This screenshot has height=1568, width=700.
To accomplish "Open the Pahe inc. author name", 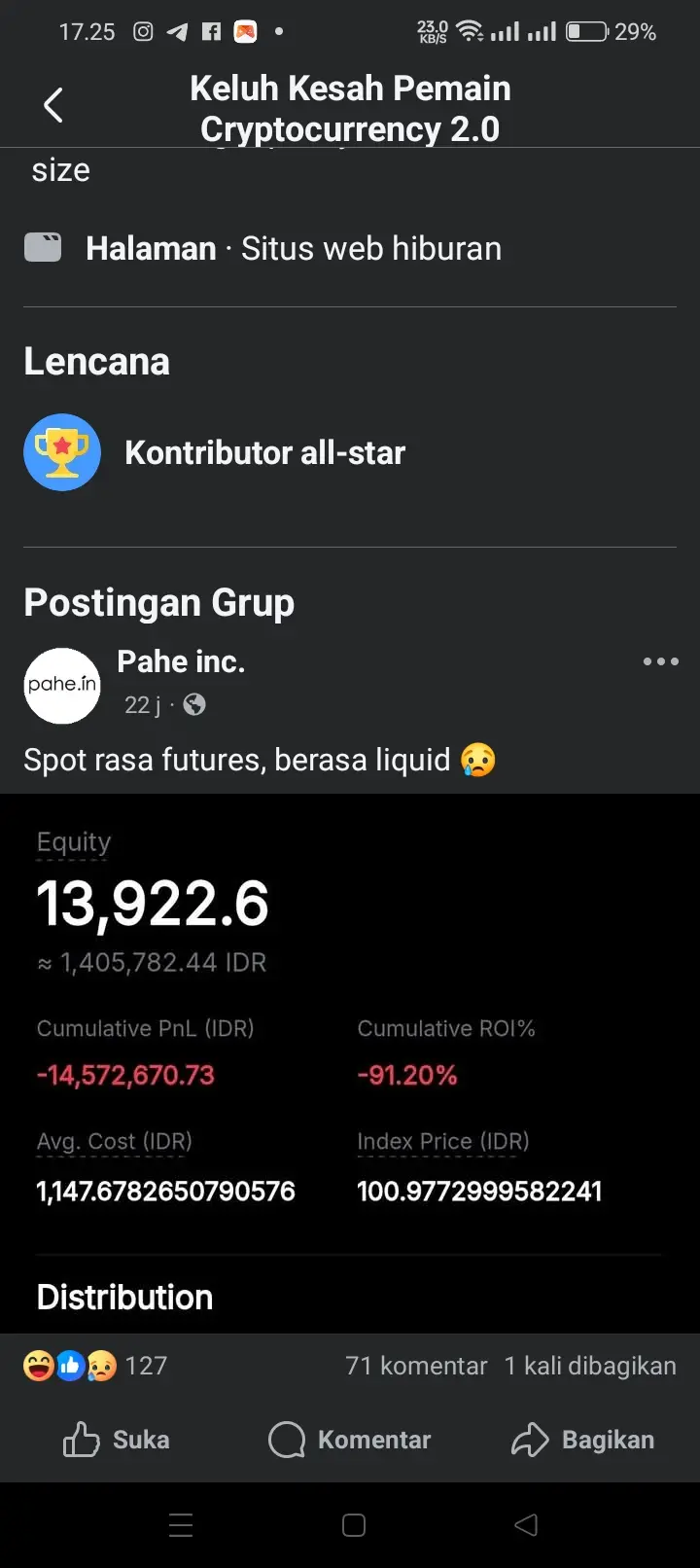I will click(181, 661).
